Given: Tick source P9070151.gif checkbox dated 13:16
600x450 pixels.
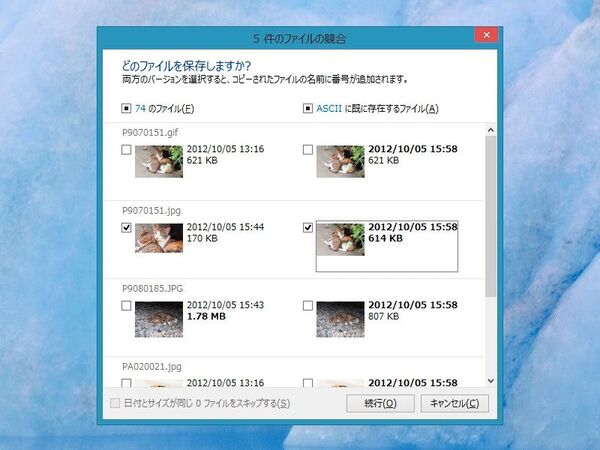Looking at the screenshot, I should [x=126, y=150].
